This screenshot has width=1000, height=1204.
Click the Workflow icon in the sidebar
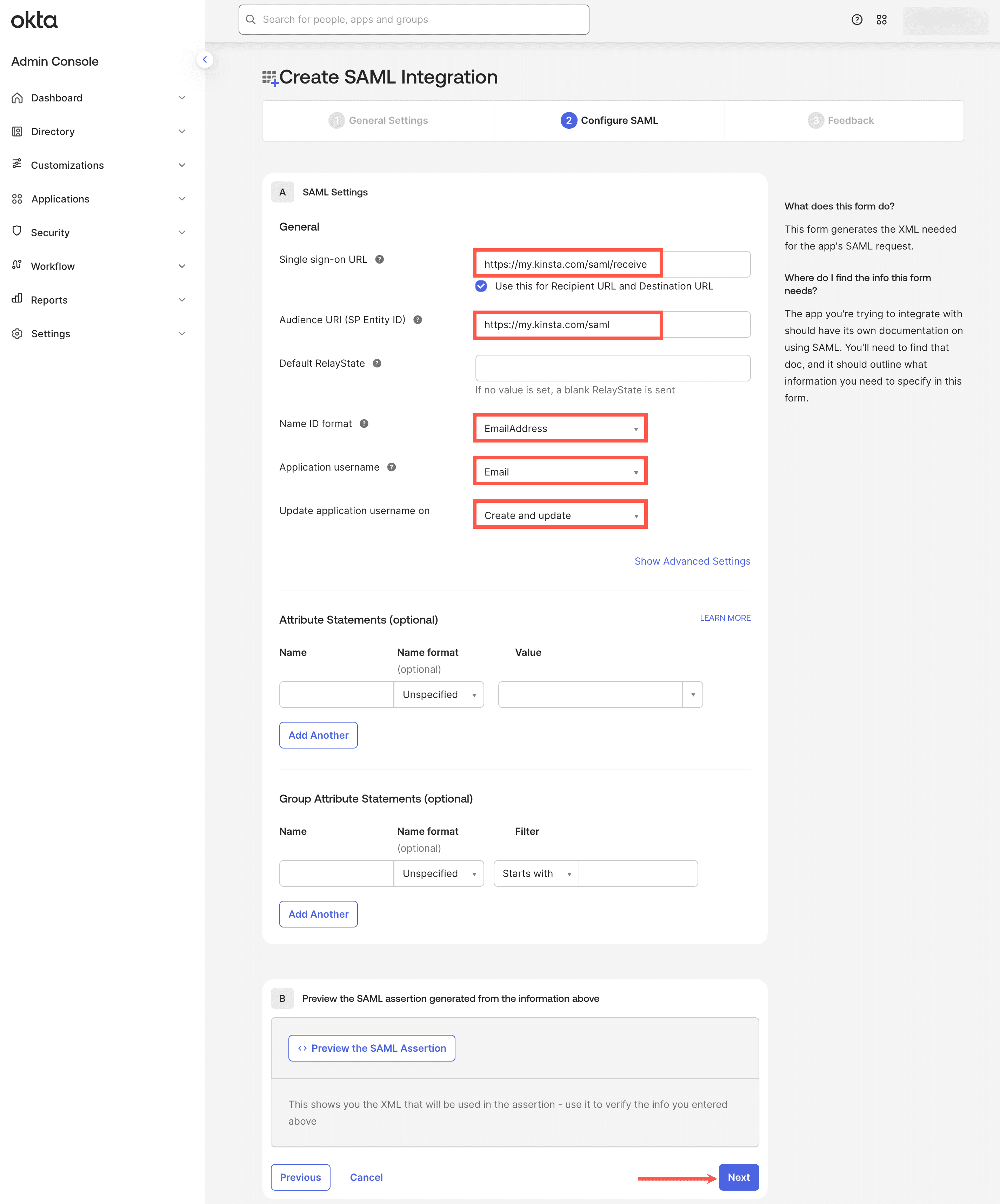pyautogui.click(x=16, y=265)
